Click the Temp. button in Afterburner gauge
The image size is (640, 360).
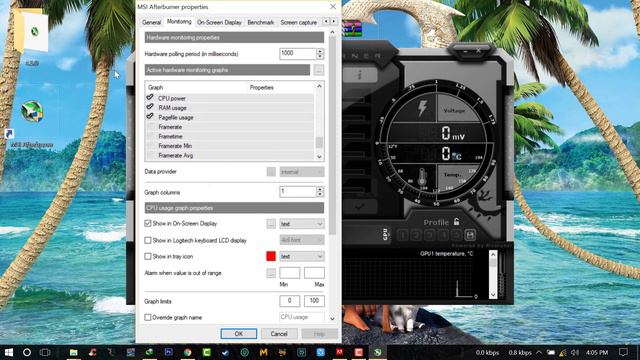(x=454, y=175)
